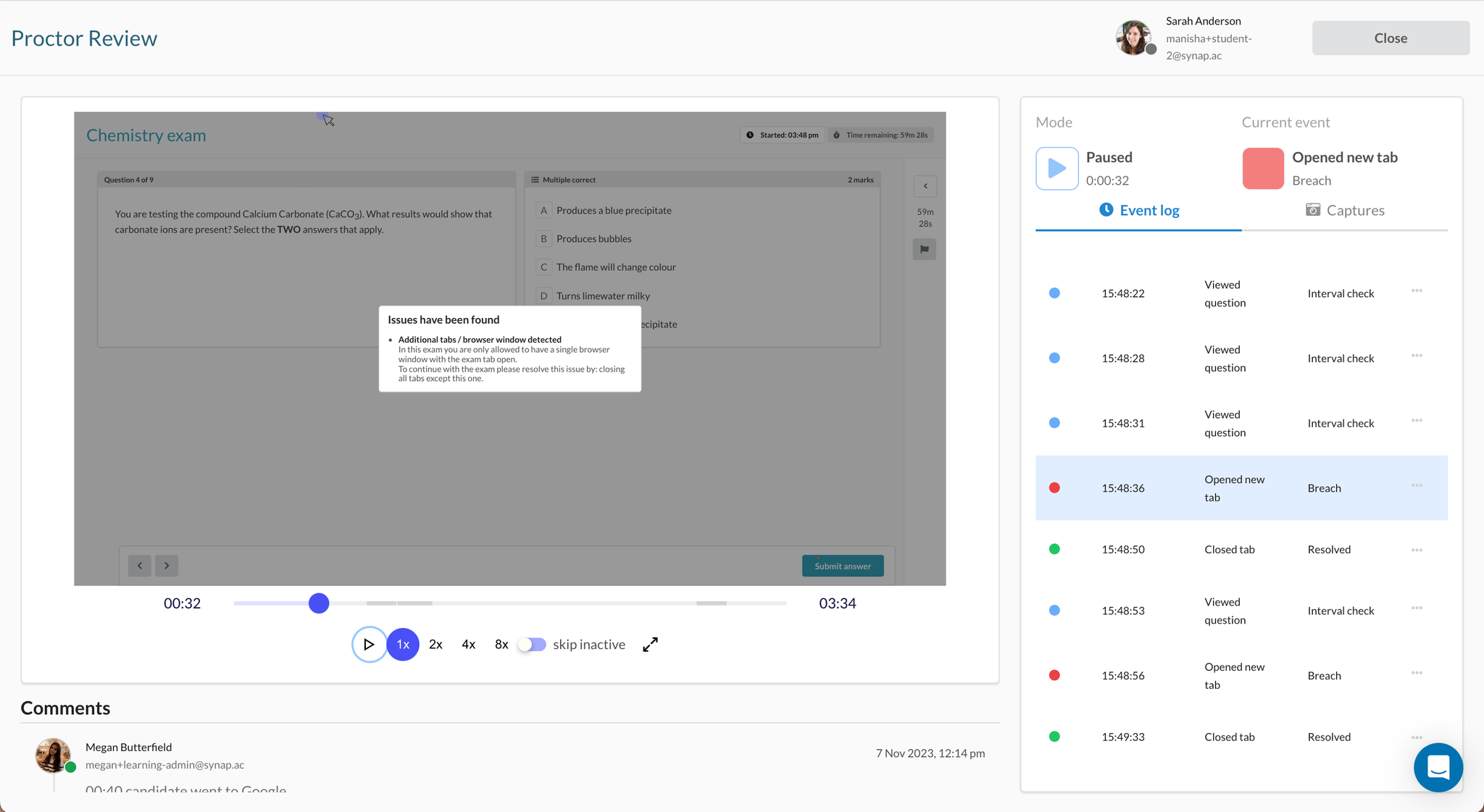Viewport: 1484px width, 812px height.
Task: Click the blue playback position slider handle
Action: [x=319, y=603]
